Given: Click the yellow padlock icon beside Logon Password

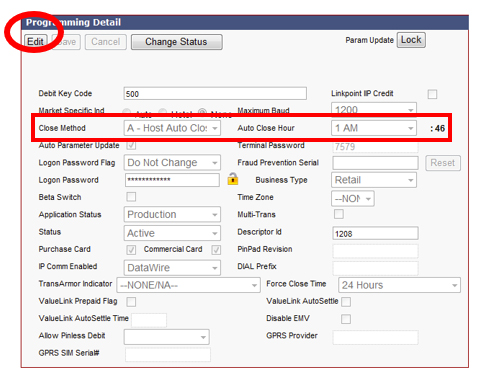Looking at the screenshot, I should pyautogui.click(x=233, y=179).
